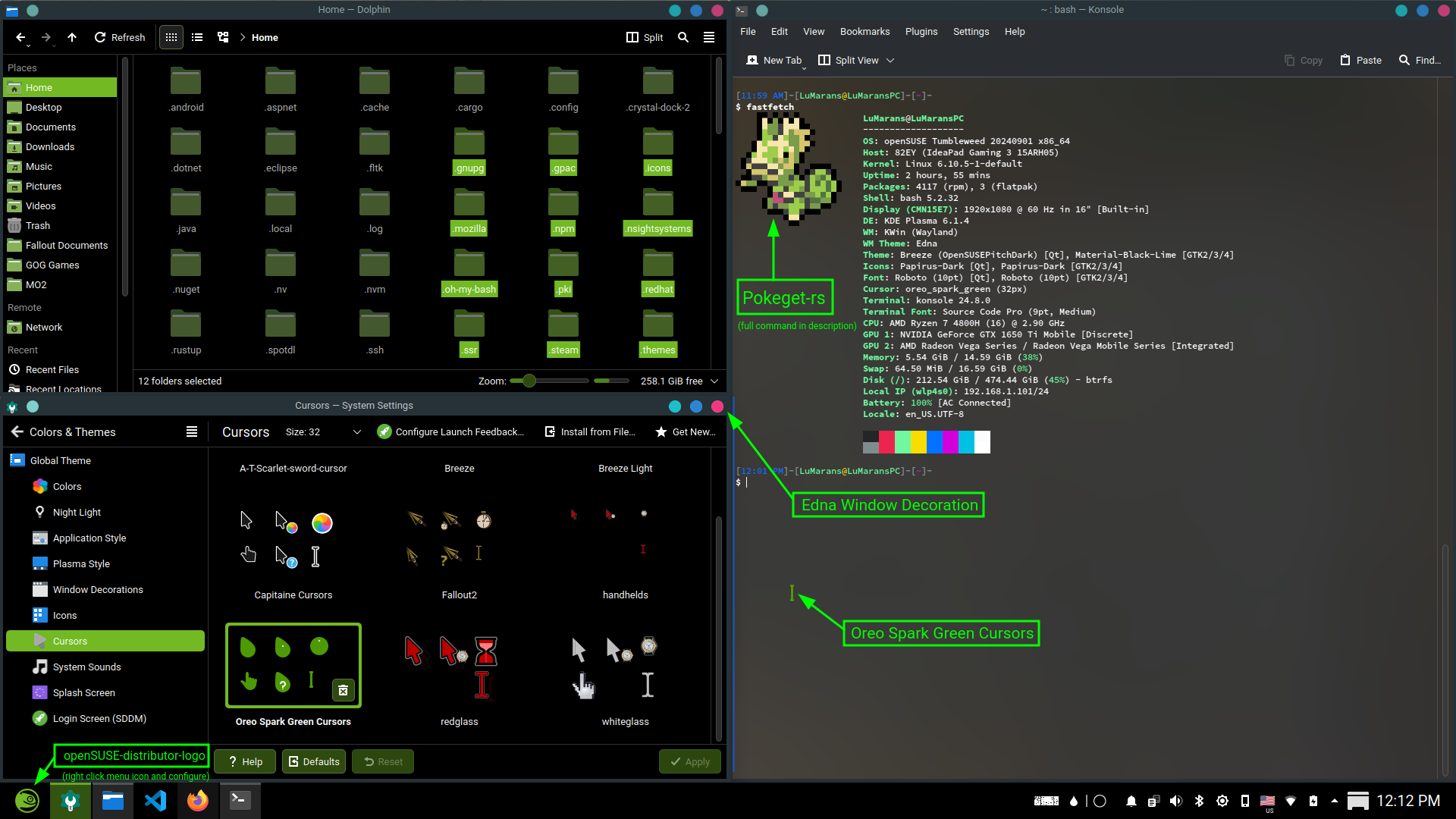Open cursor Size dropdown
1456x819 pixels.
325,431
